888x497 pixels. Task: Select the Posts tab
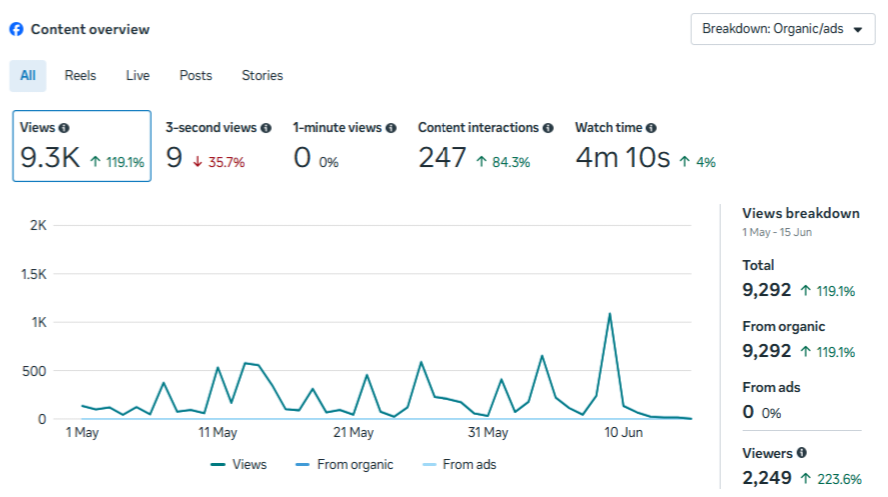coord(195,75)
